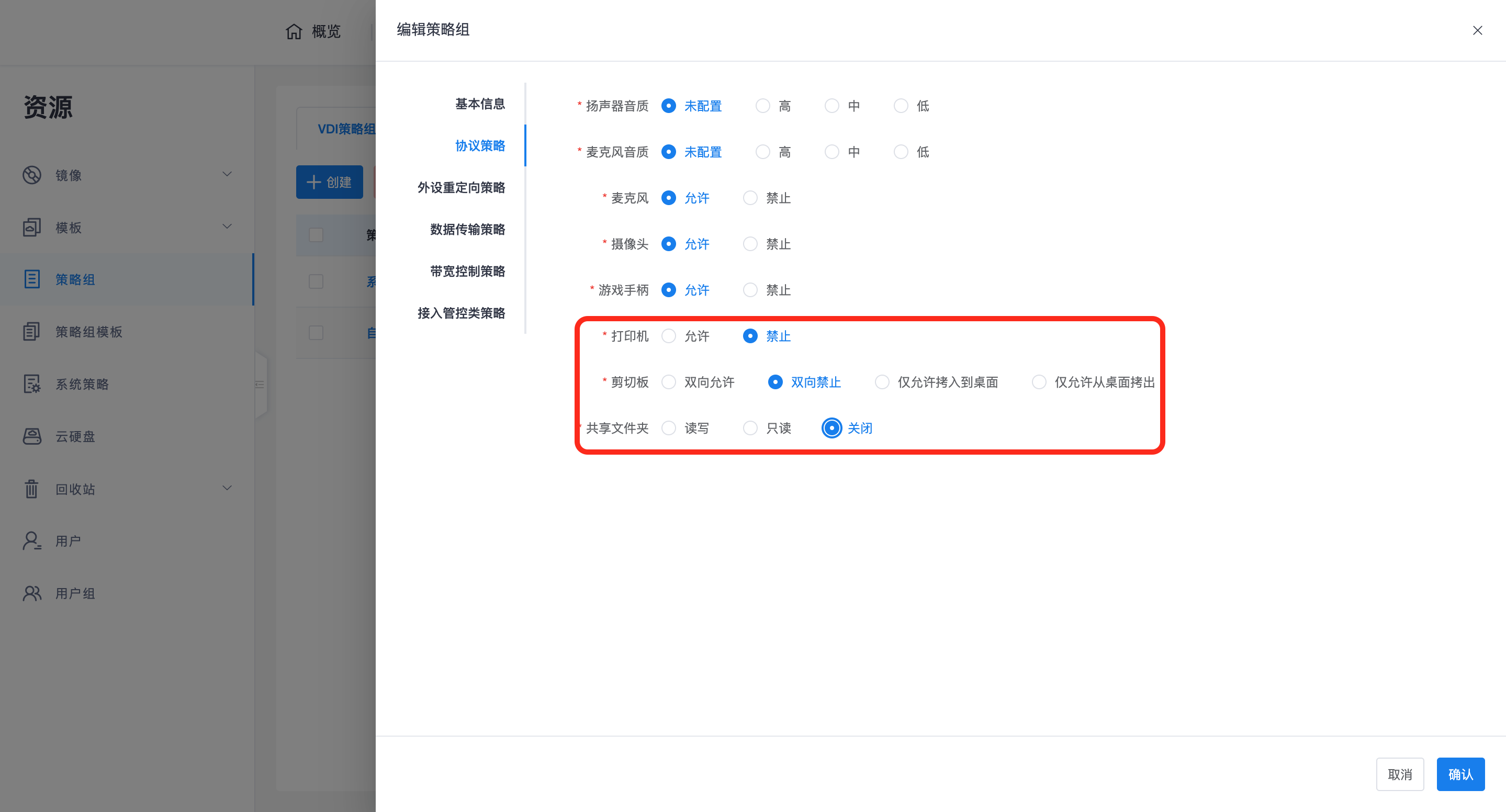The width and height of the screenshot is (1506, 812).
Task: Open the 带宽控制策略 section
Action: [468, 271]
